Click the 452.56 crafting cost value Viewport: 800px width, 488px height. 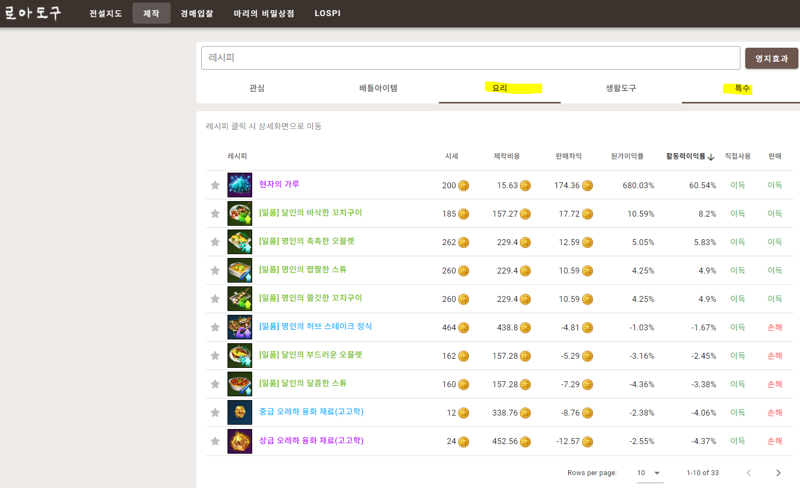pyautogui.click(x=505, y=441)
